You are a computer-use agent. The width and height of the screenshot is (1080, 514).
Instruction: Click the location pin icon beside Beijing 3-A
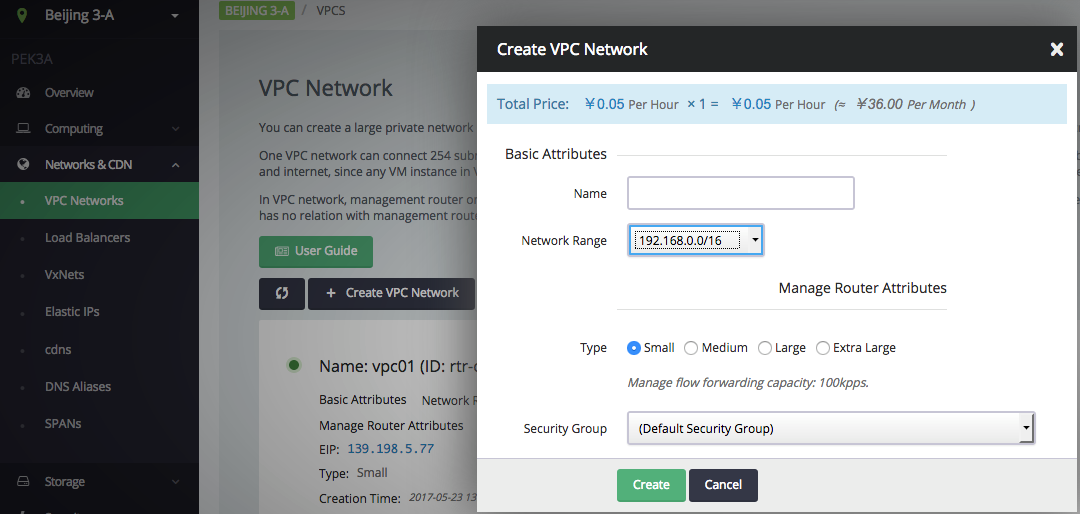pyautogui.click(x=23, y=15)
